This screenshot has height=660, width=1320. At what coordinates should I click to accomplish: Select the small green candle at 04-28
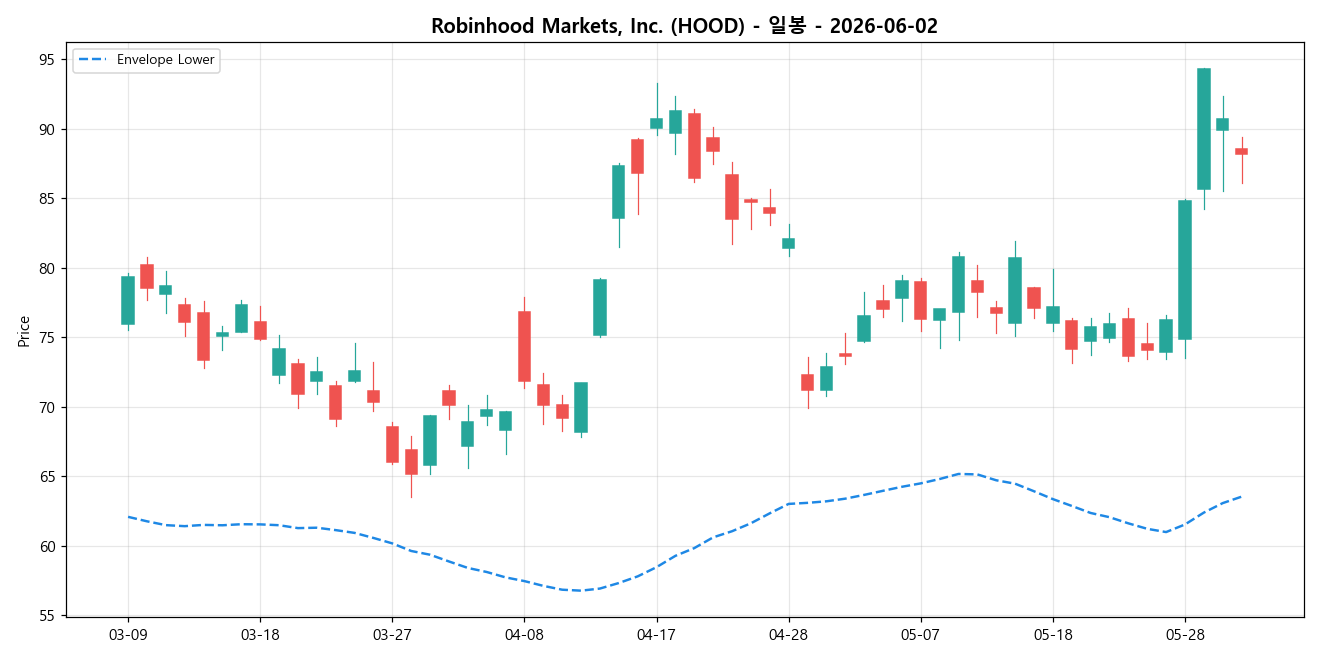pyautogui.click(x=788, y=243)
